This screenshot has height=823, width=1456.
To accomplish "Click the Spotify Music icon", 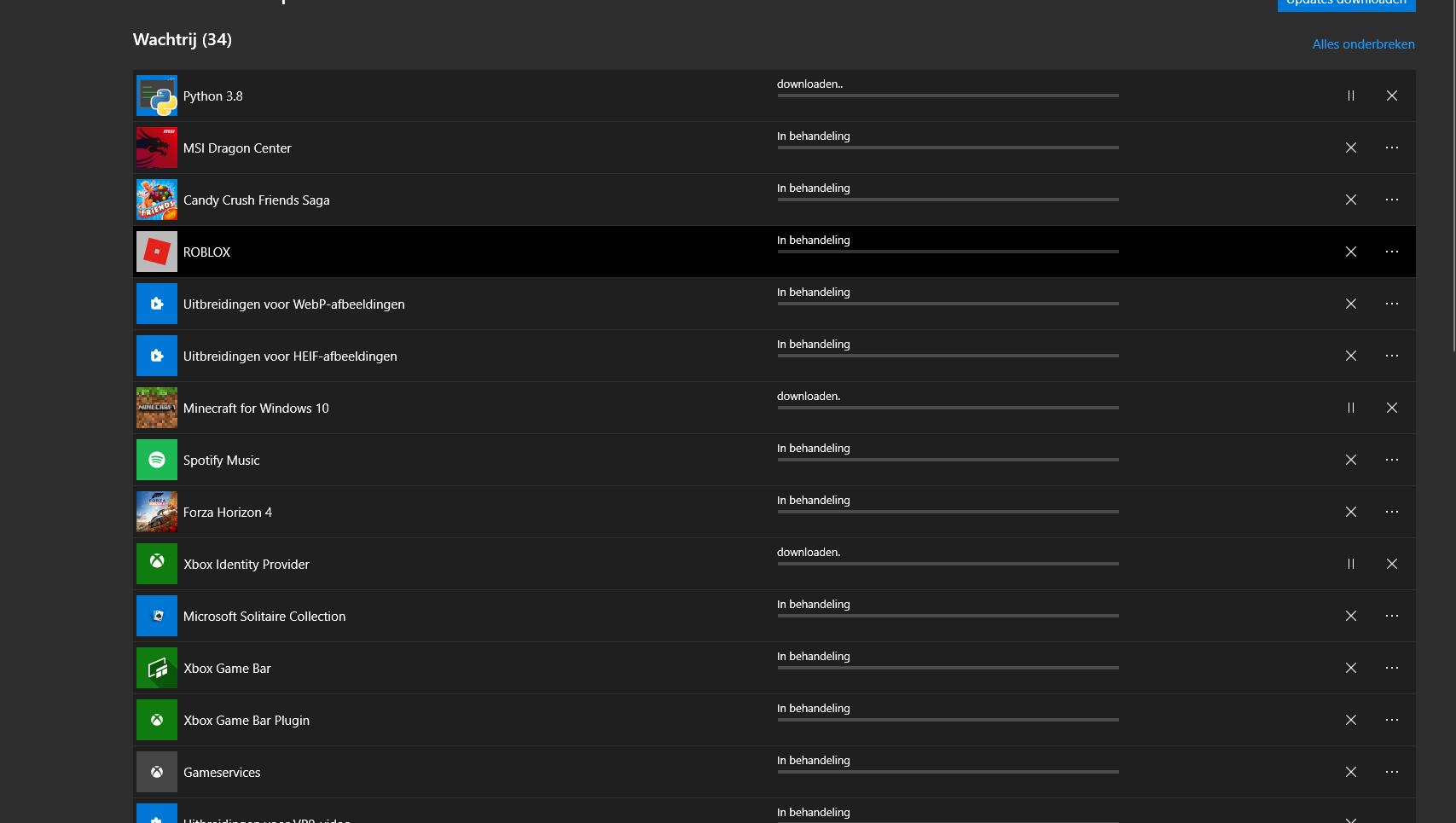I will pyautogui.click(x=157, y=460).
